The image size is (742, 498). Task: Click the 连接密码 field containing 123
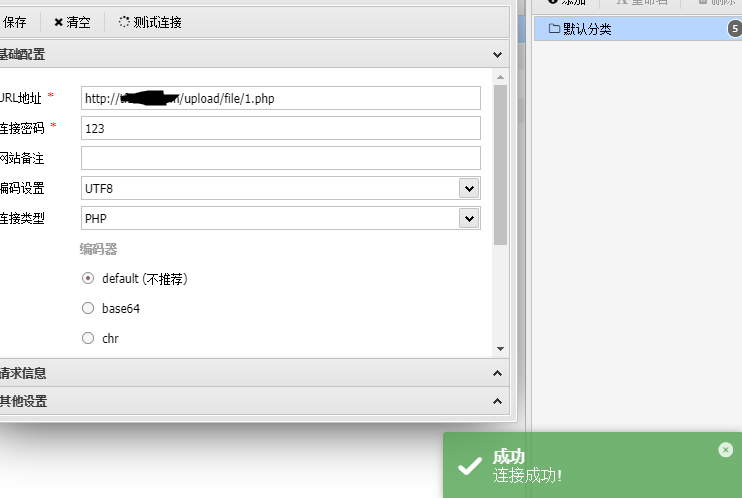pyautogui.click(x=281, y=128)
